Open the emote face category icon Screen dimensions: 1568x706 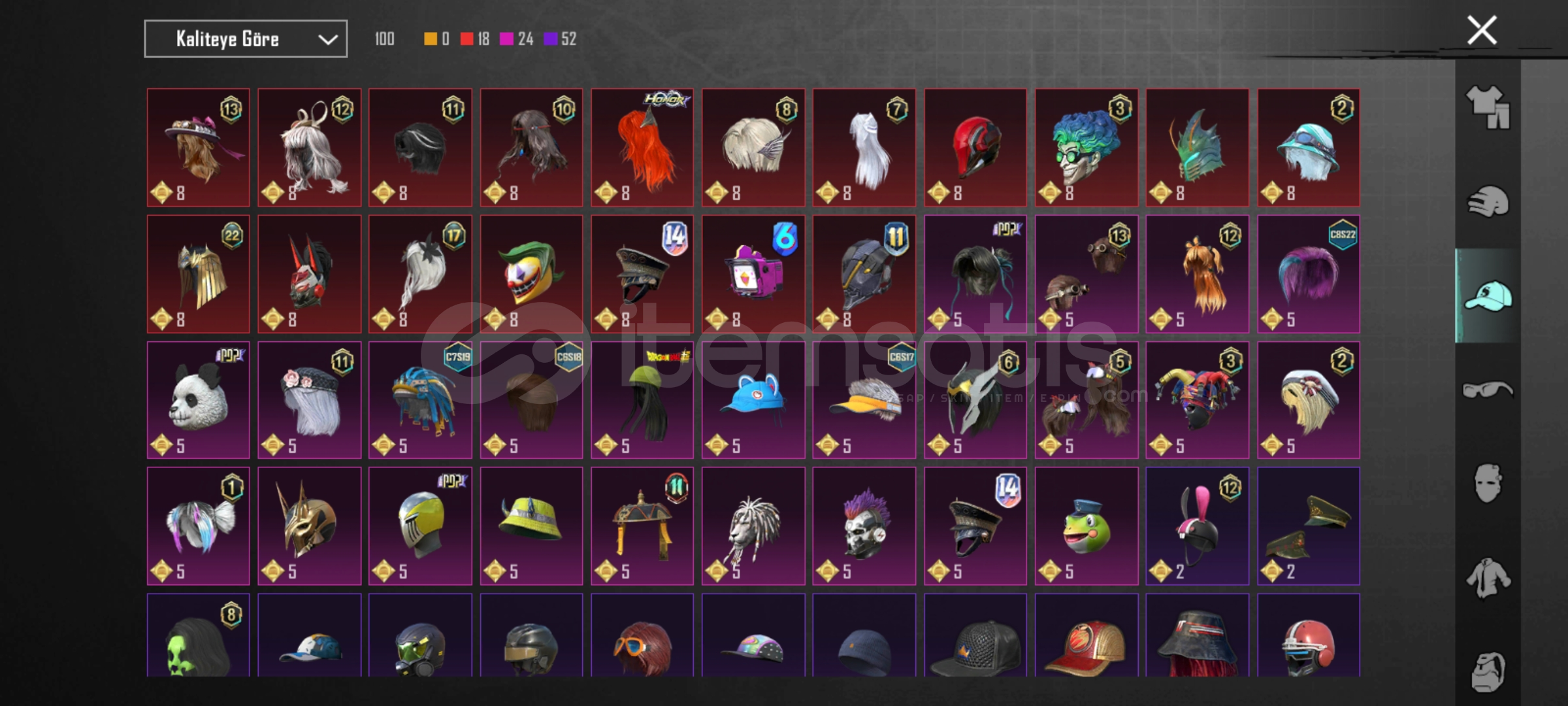[1488, 671]
